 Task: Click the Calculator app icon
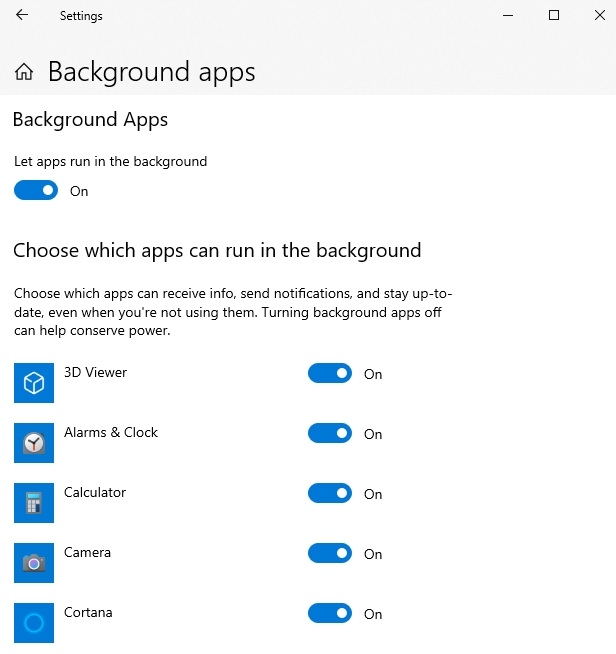pyautogui.click(x=34, y=503)
